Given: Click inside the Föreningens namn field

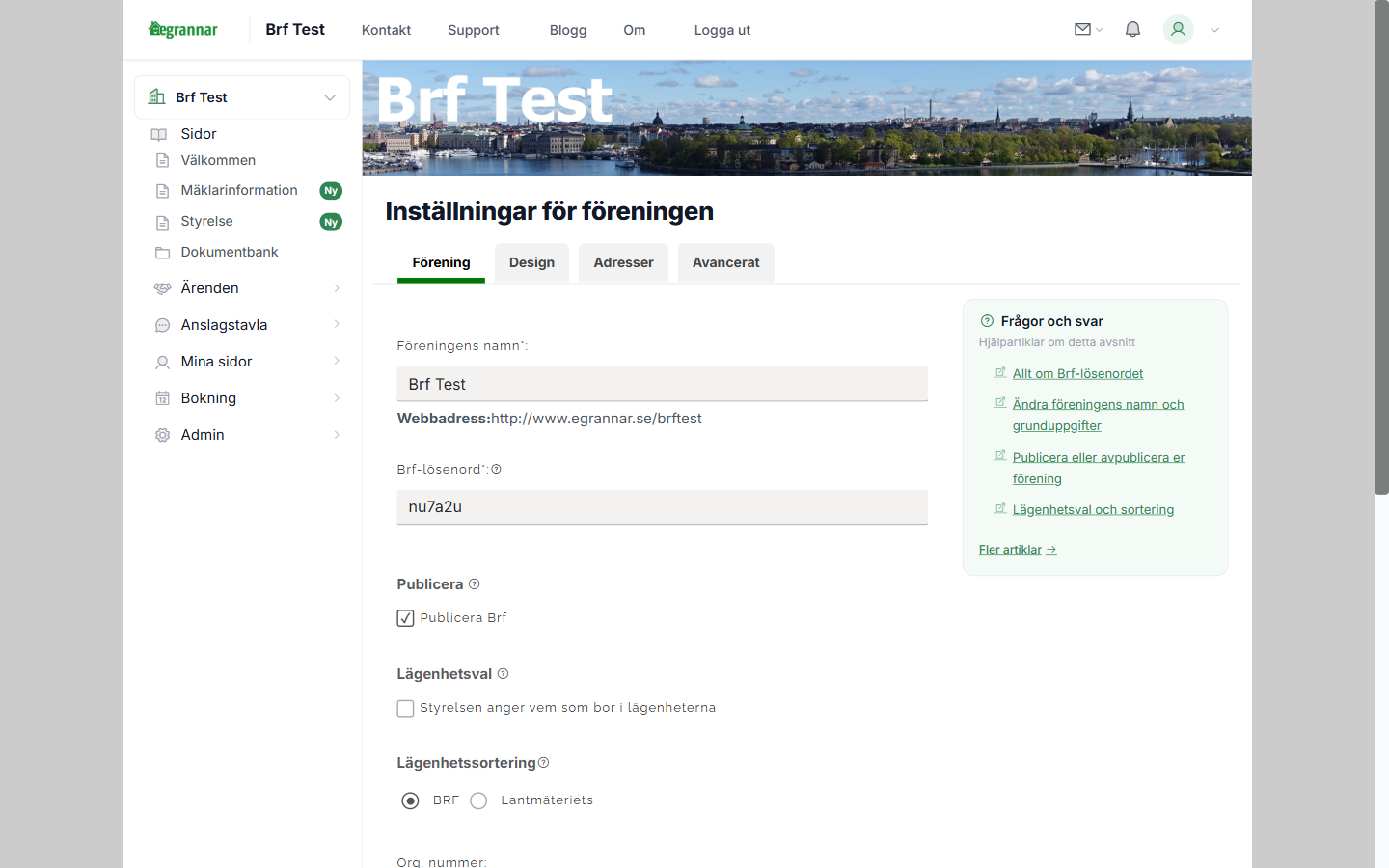Looking at the screenshot, I should point(662,384).
